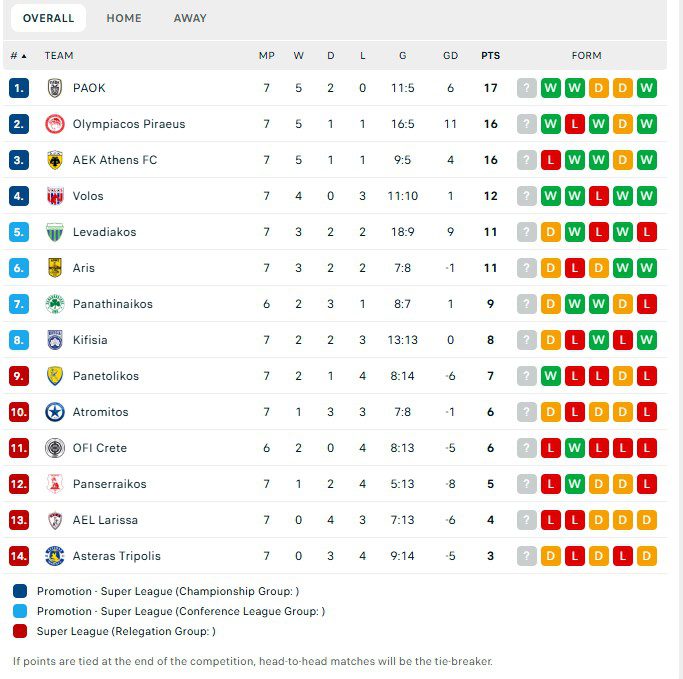The height and width of the screenshot is (679, 683).
Task: Click the PAOK club crest icon
Action: click(55, 88)
